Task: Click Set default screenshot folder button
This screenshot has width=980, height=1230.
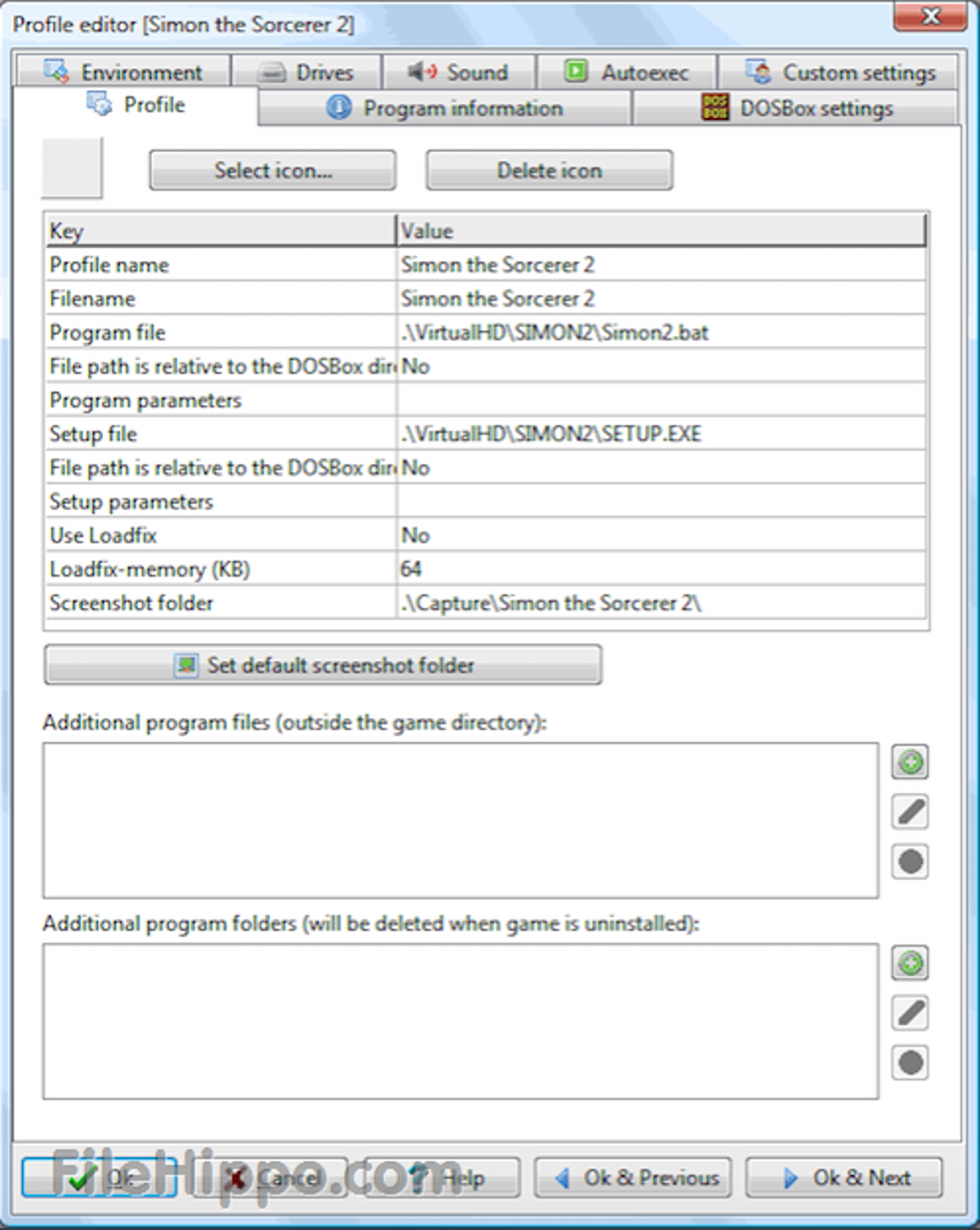Action: [323, 665]
